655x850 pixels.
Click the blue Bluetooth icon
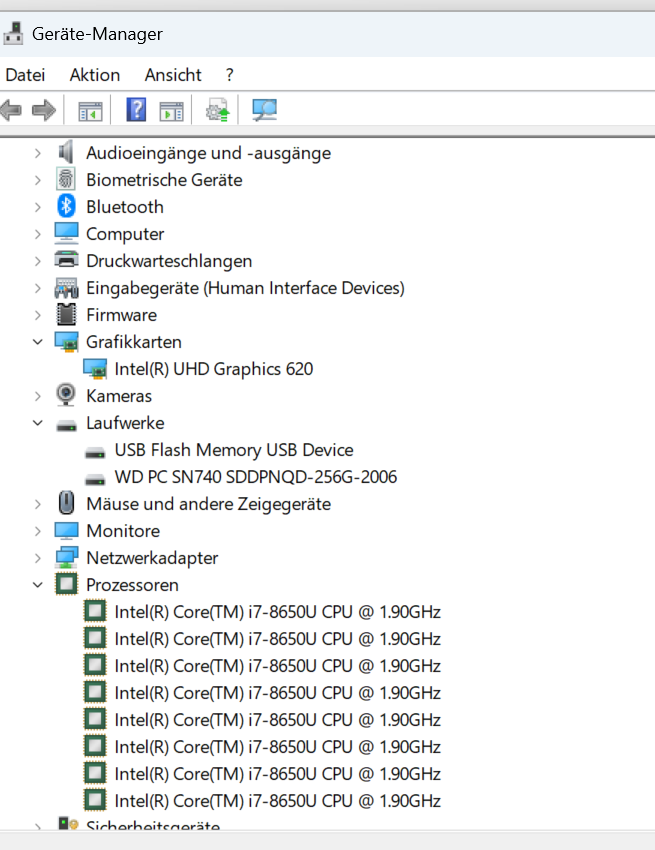66,206
